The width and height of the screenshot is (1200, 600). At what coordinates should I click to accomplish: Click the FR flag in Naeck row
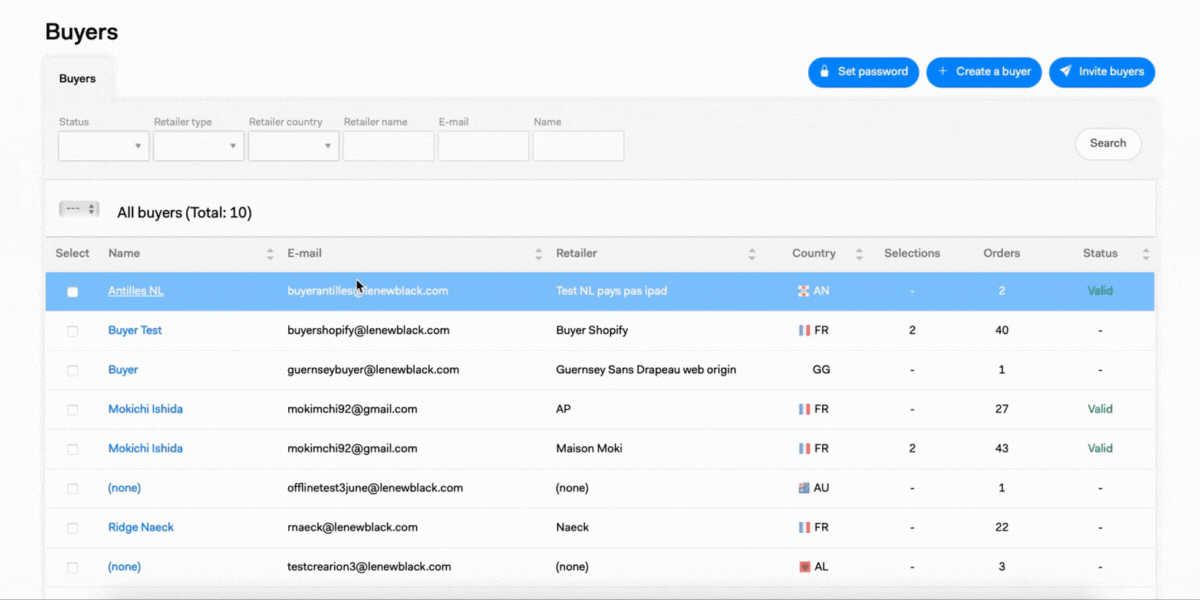click(x=803, y=527)
